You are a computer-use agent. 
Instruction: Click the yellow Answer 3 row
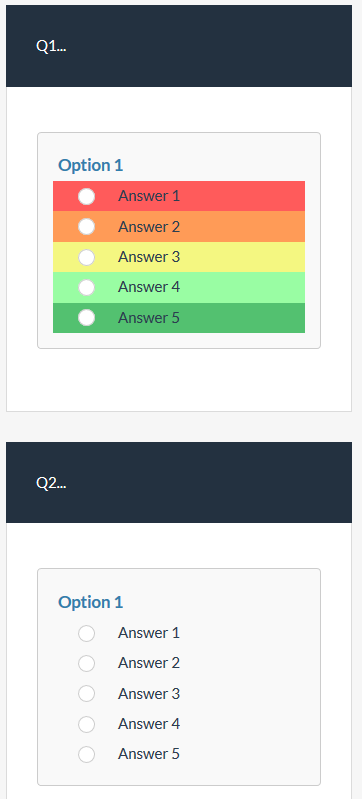[179, 257]
